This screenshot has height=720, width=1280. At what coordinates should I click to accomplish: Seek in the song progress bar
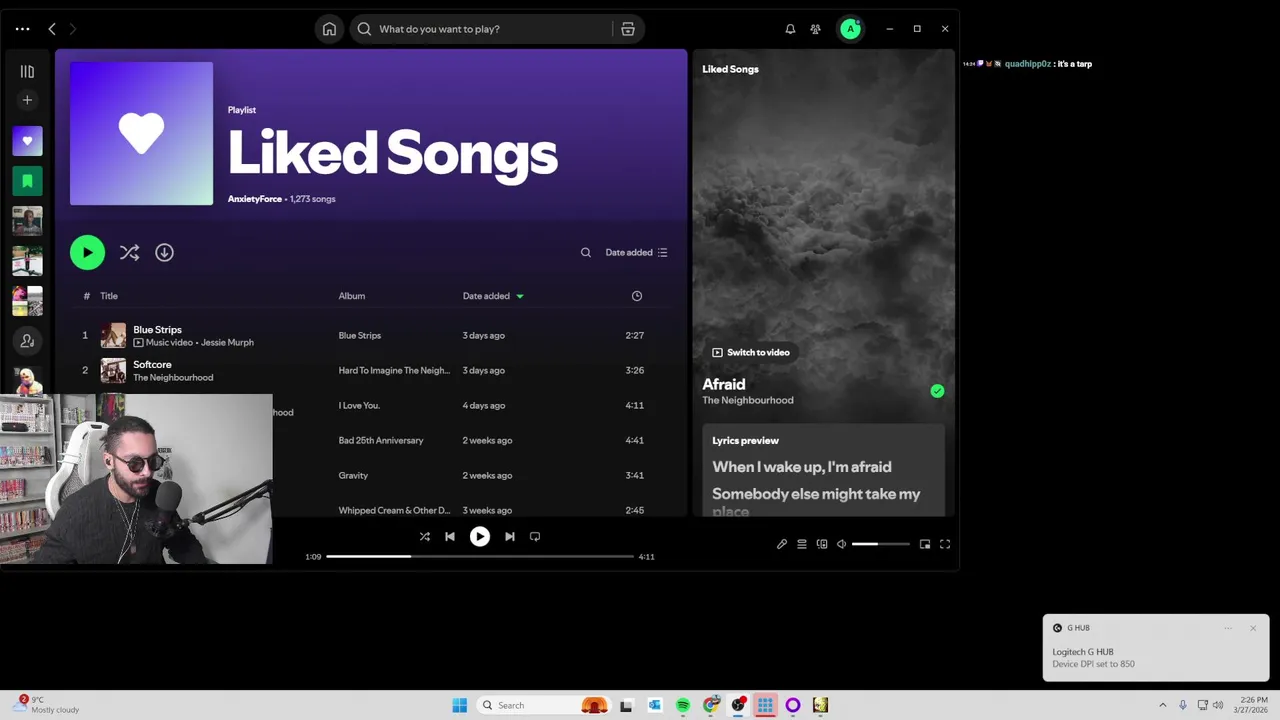[480, 556]
